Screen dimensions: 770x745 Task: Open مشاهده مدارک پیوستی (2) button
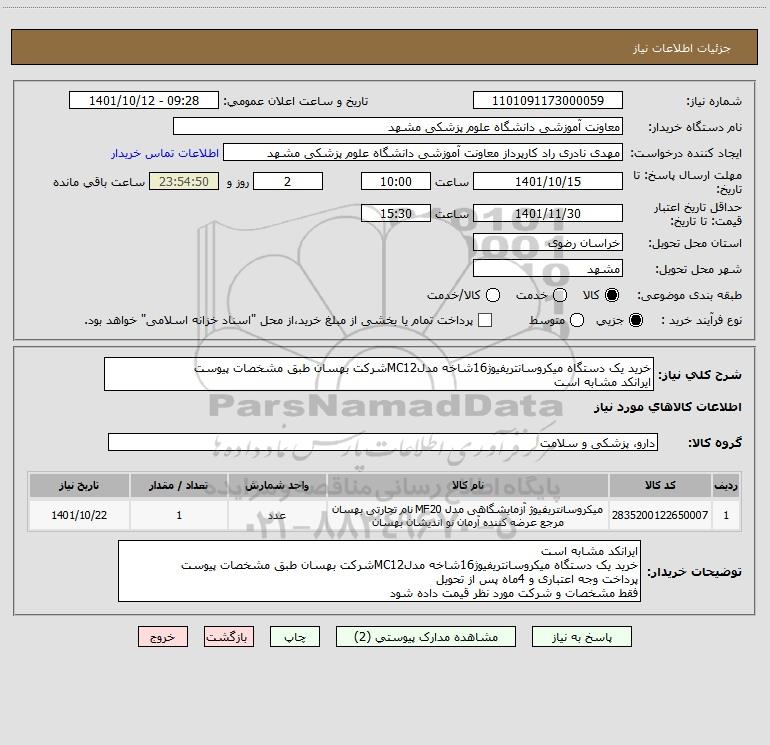[x=426, y=636]
